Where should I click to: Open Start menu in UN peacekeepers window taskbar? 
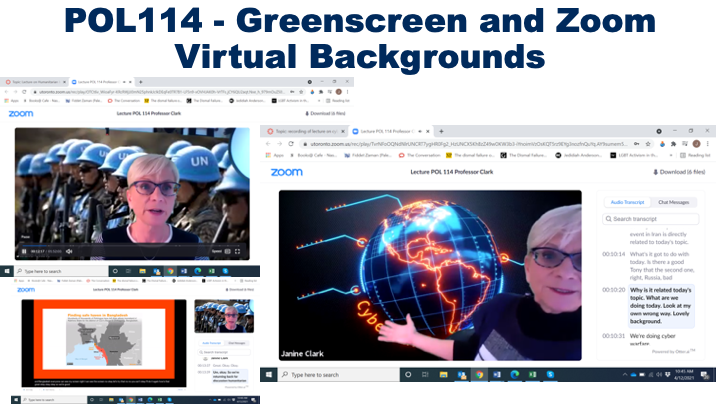pyautogui.click(x=6, y=271)
